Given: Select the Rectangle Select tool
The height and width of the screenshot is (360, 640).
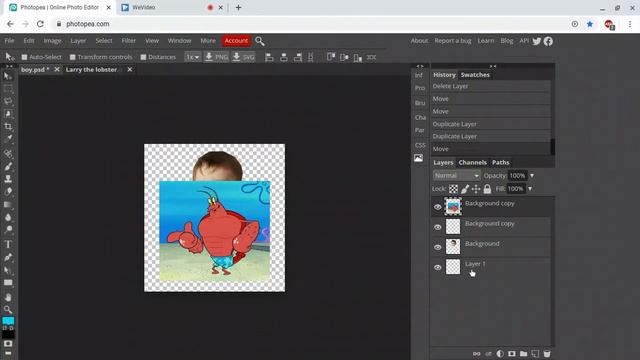Looking at the screenshot, I should tap(8, 89).
